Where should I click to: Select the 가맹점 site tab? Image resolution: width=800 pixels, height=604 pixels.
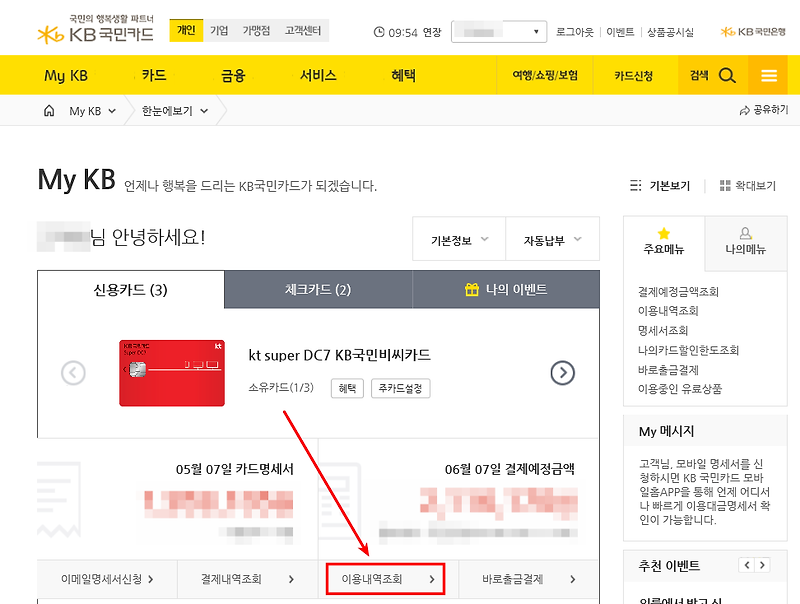coord(256,31)
